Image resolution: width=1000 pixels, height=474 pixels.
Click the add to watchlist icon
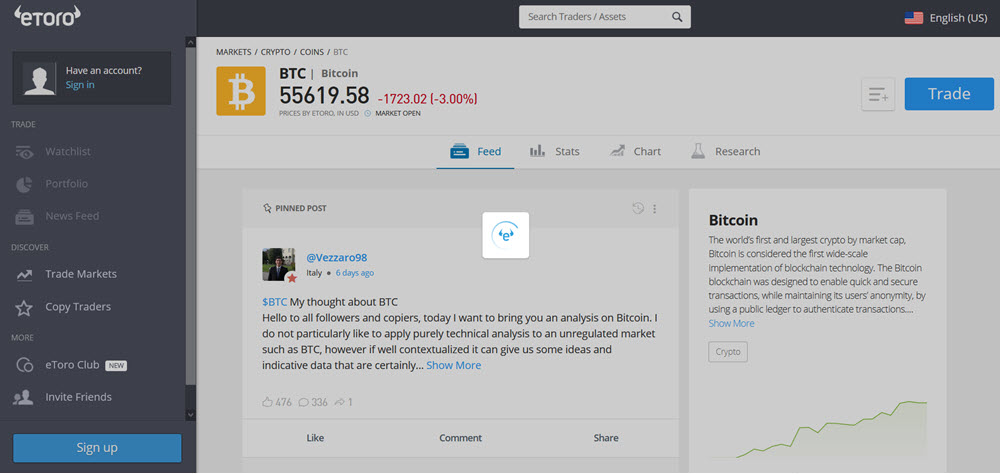pyautogui.click(x=878, y=94)
